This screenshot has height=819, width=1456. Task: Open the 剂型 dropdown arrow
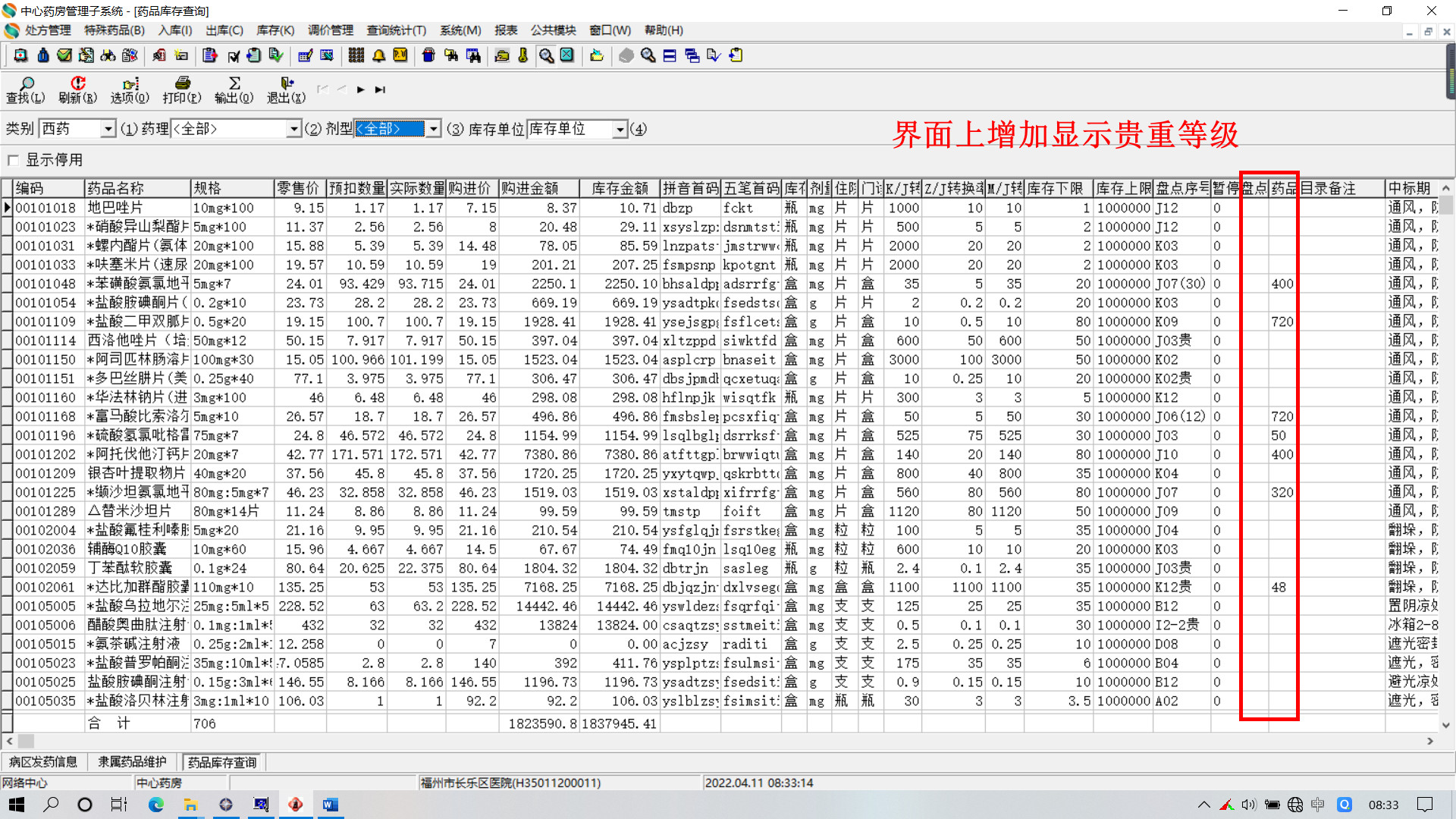(433, 130)
